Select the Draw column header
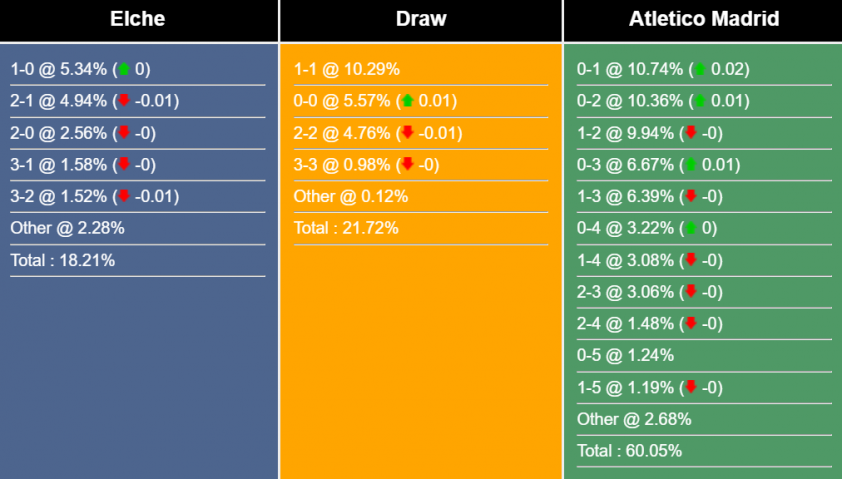The width and height of the screenshot is (842, 479). point(421,19)
